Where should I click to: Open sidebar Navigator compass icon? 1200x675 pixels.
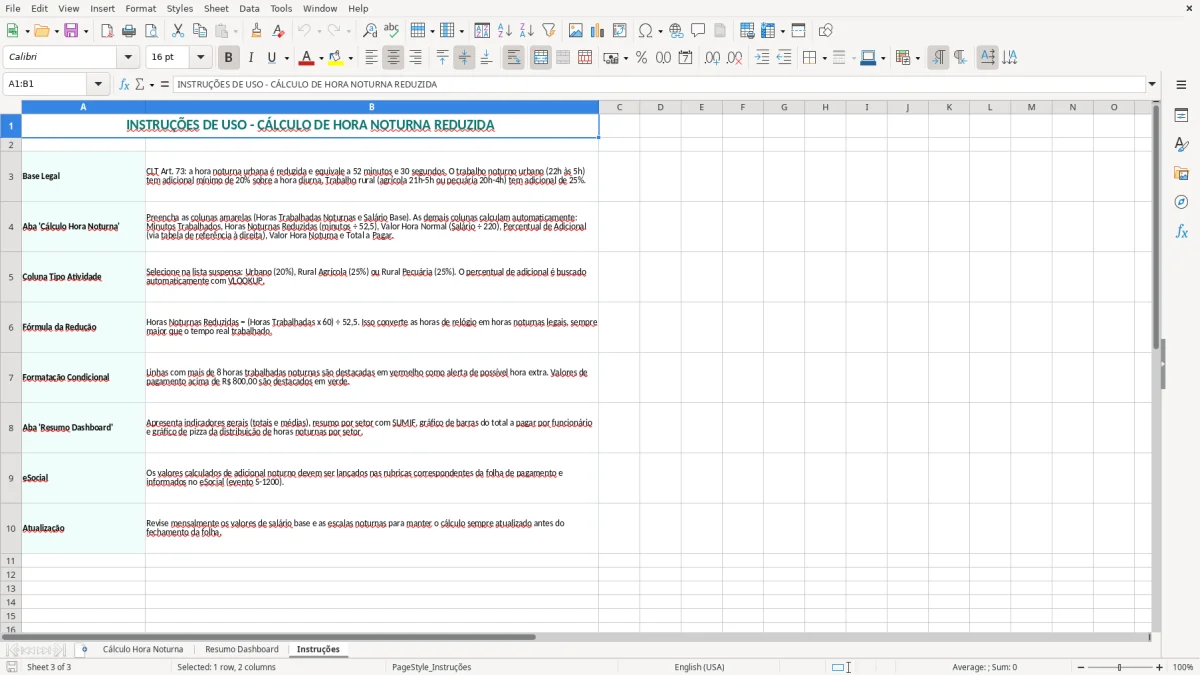pos(1181,203)
